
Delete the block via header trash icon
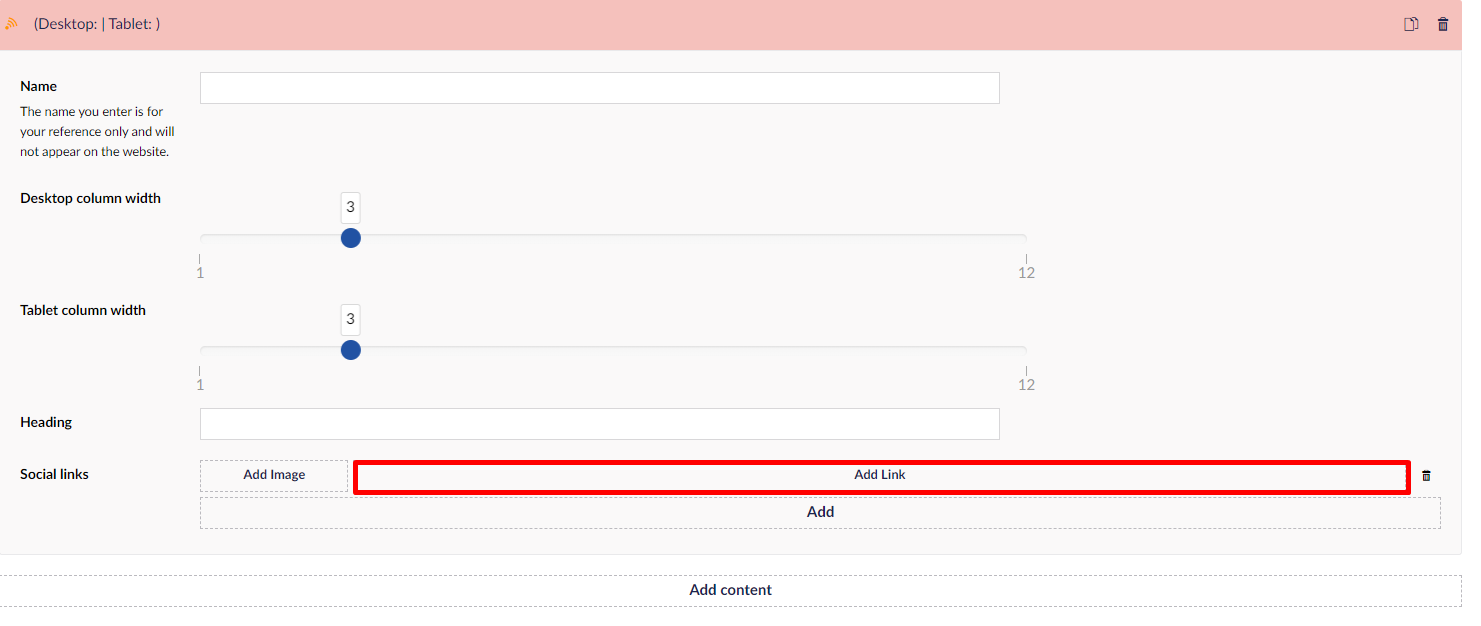point(1442,24)
